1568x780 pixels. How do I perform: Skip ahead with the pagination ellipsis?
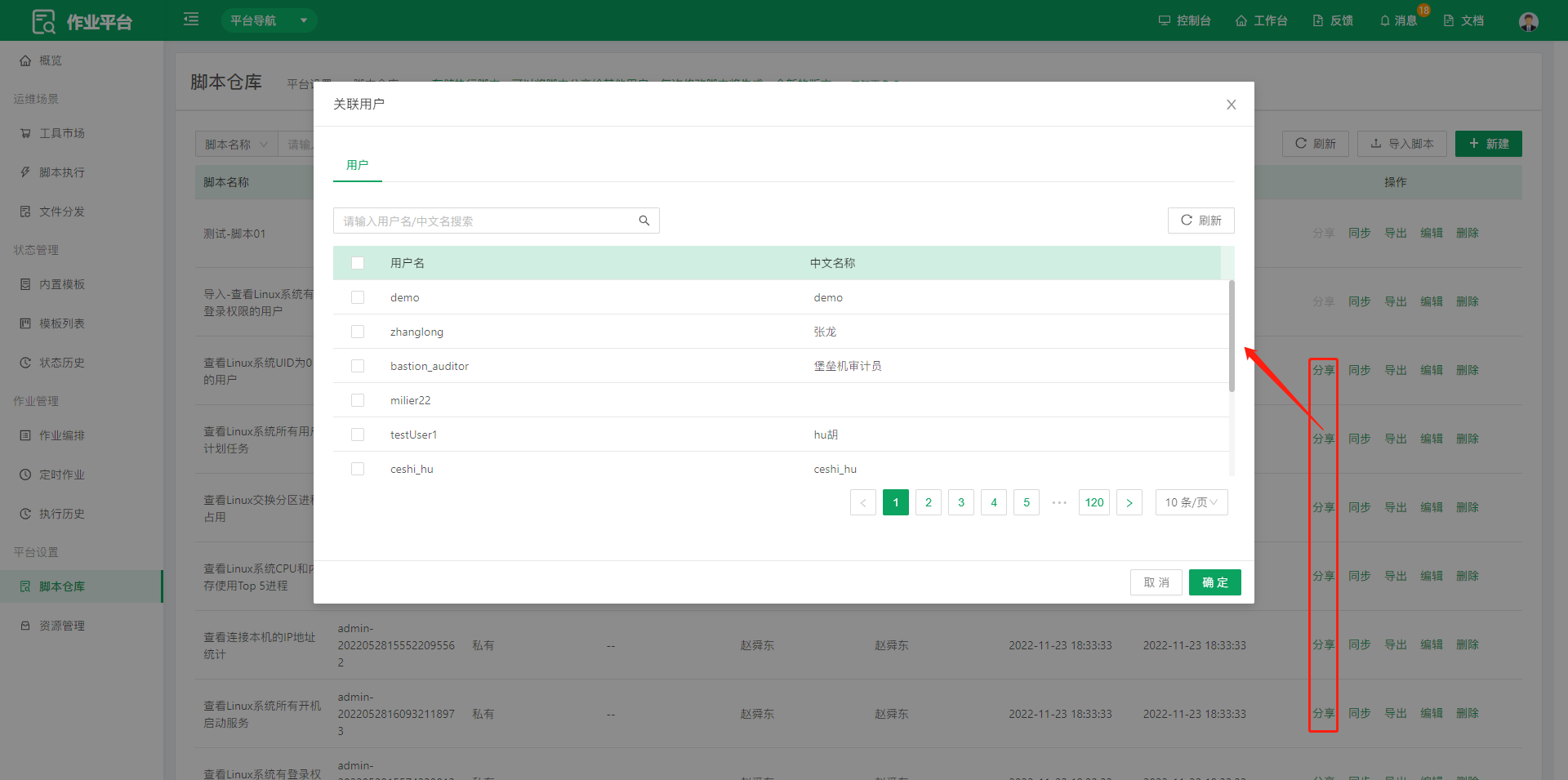[1059, 502]
